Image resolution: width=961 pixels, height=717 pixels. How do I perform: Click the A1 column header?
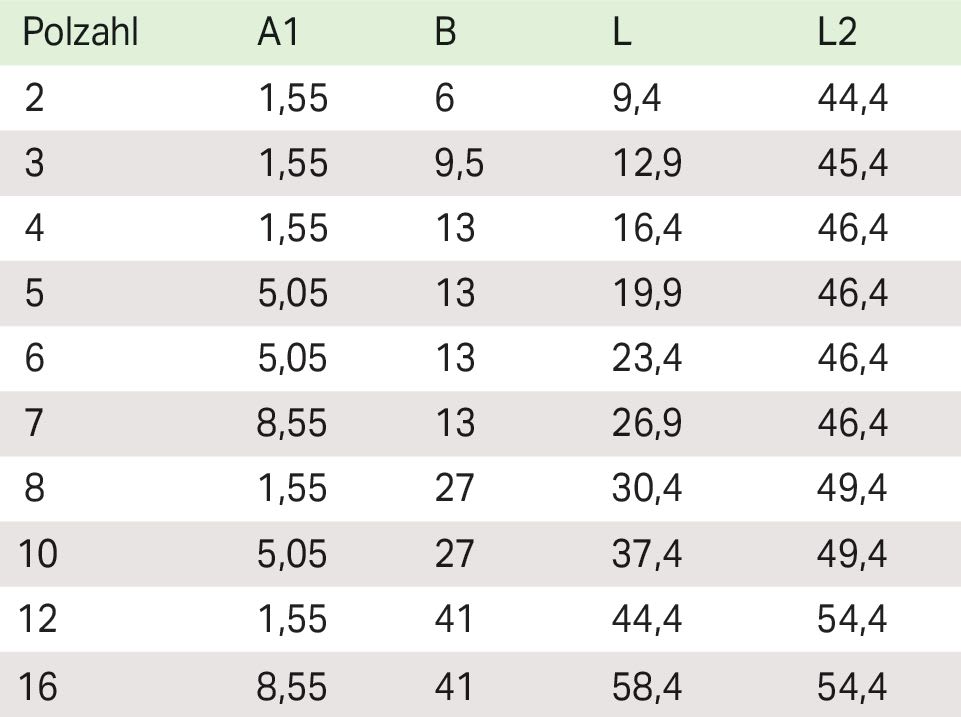278,33
